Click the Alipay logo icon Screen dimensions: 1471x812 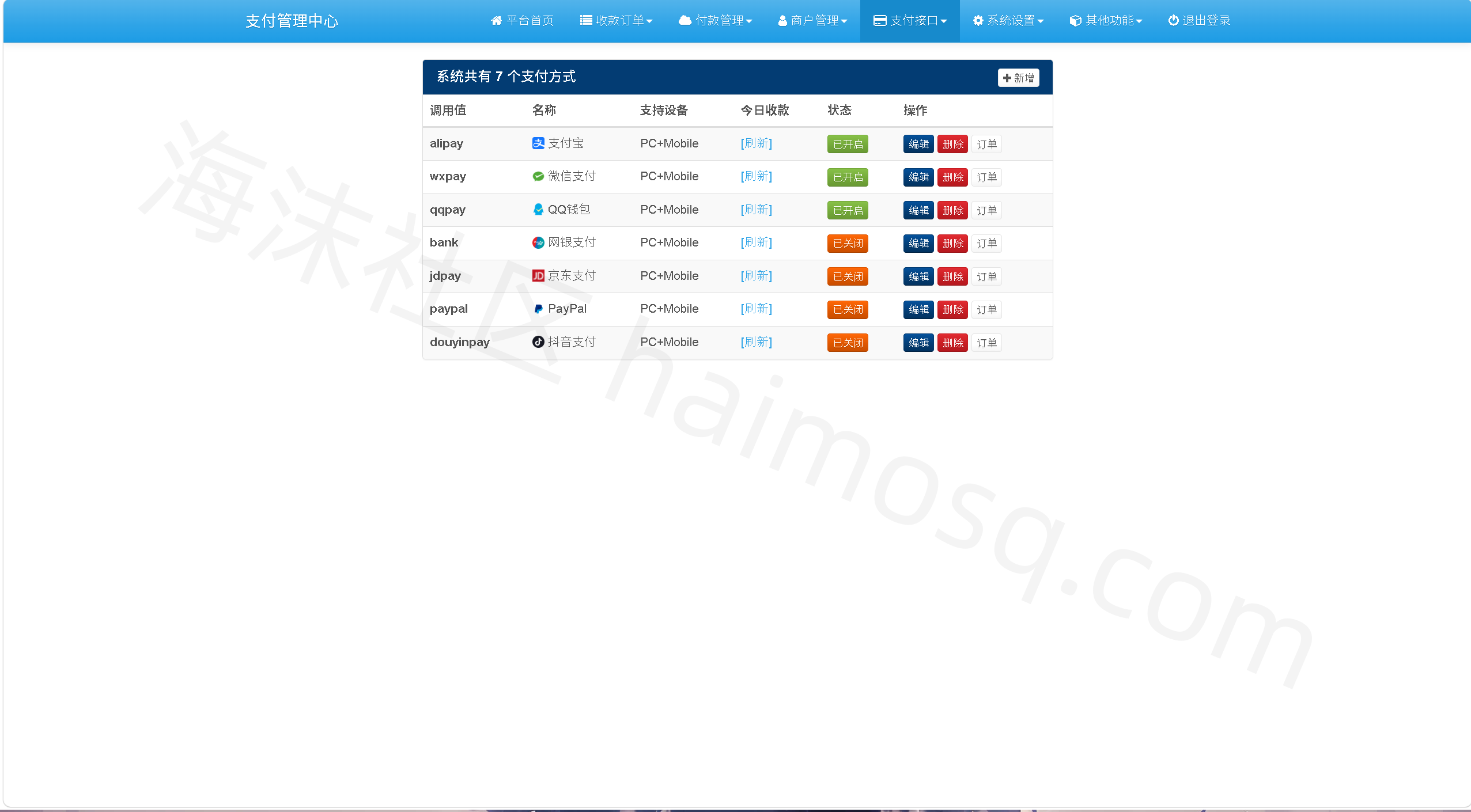(538, 143)
